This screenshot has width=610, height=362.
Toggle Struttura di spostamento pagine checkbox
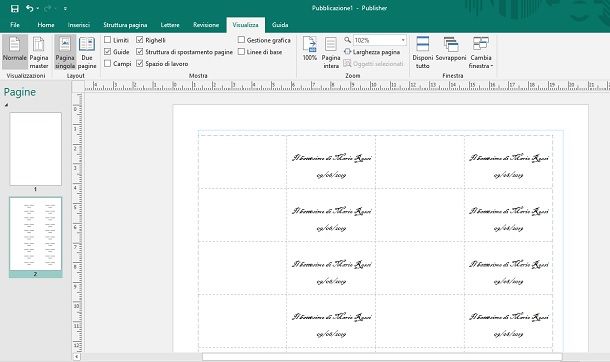[x=140, y=51]
